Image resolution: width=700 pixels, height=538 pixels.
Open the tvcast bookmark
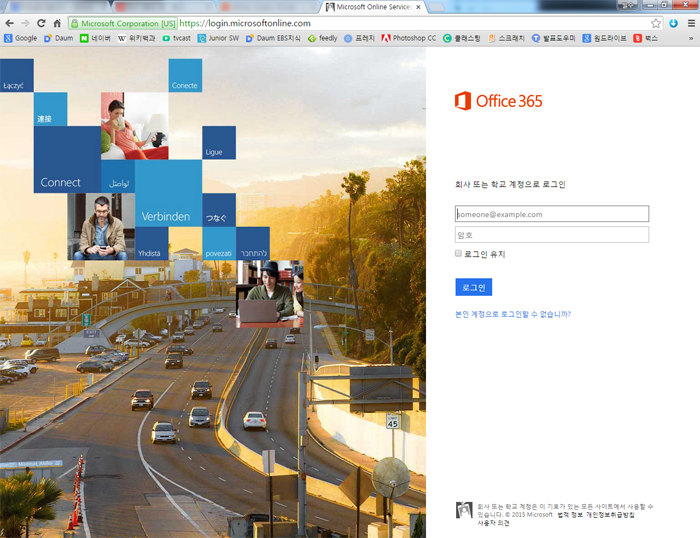point(176,38)
